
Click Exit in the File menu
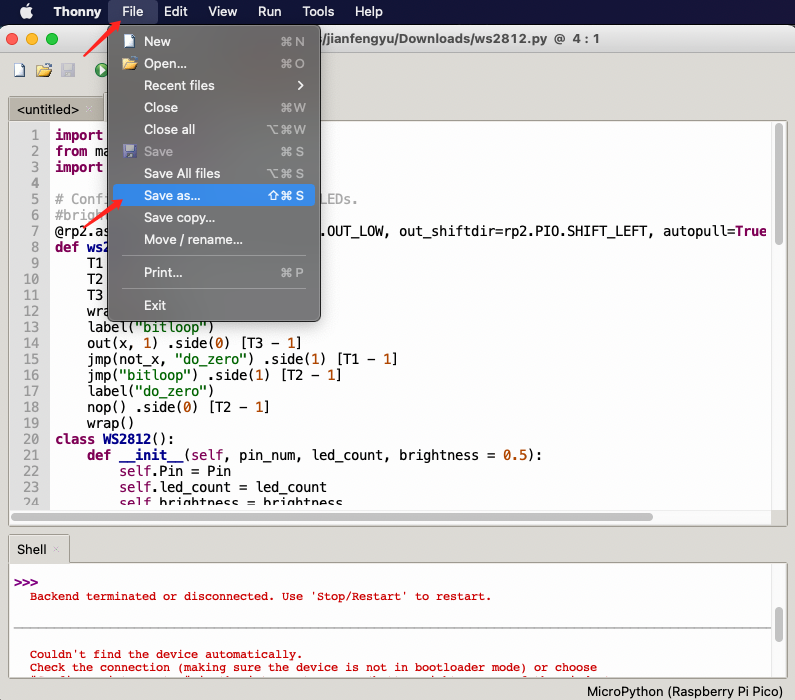tap(214, 305)
